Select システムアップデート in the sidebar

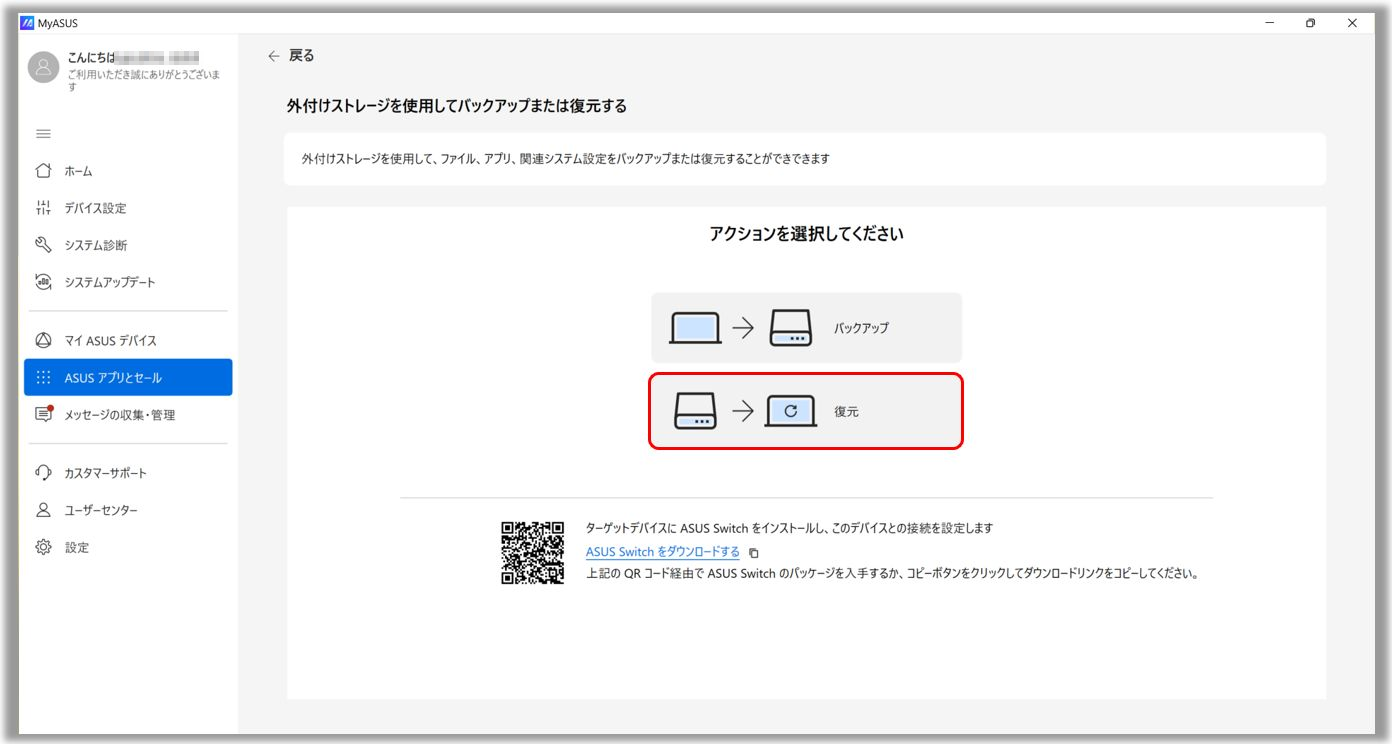(128, 282)
